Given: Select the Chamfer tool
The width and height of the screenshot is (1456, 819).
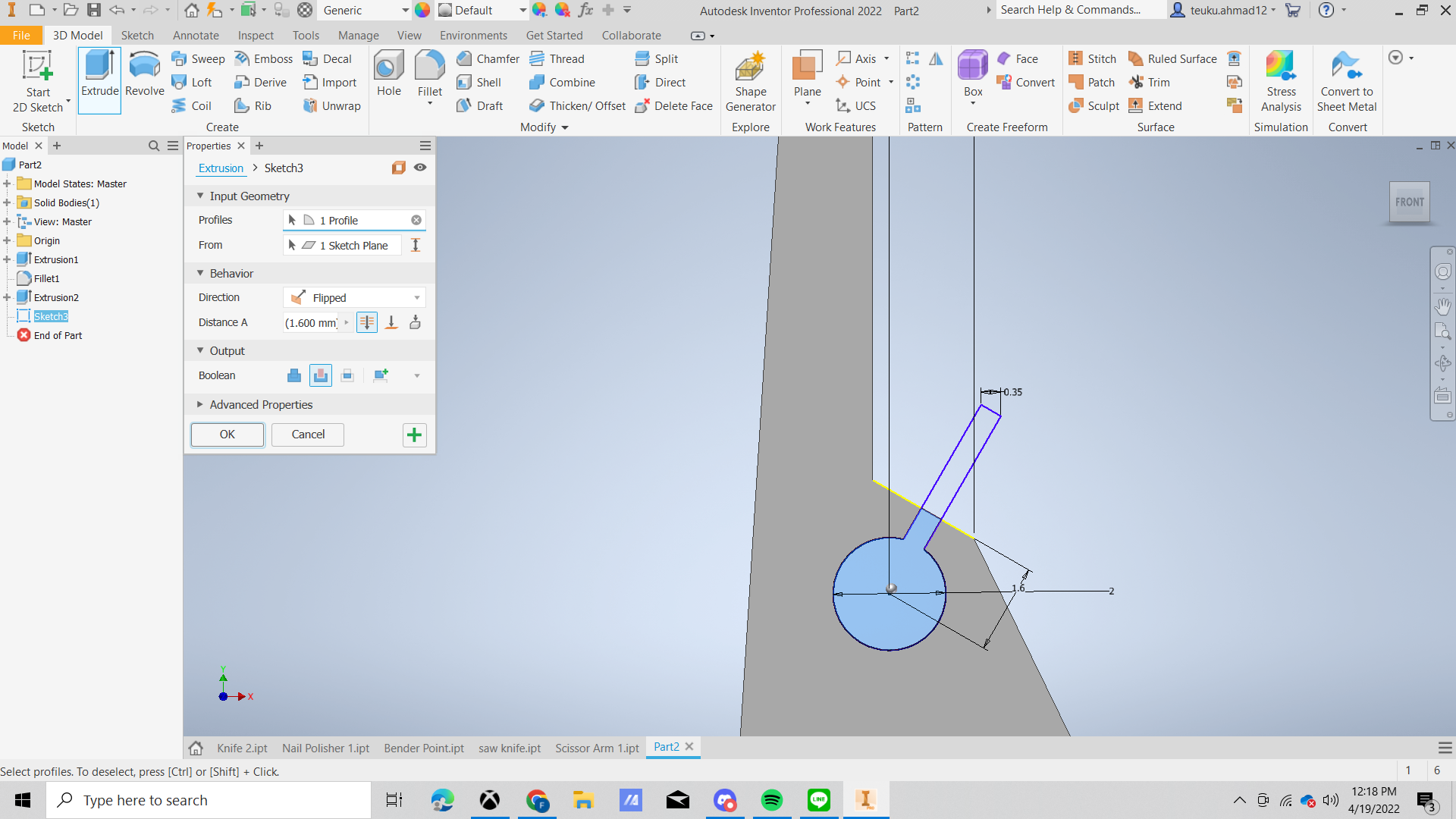Looking at the screenshot, I should 488,58.
